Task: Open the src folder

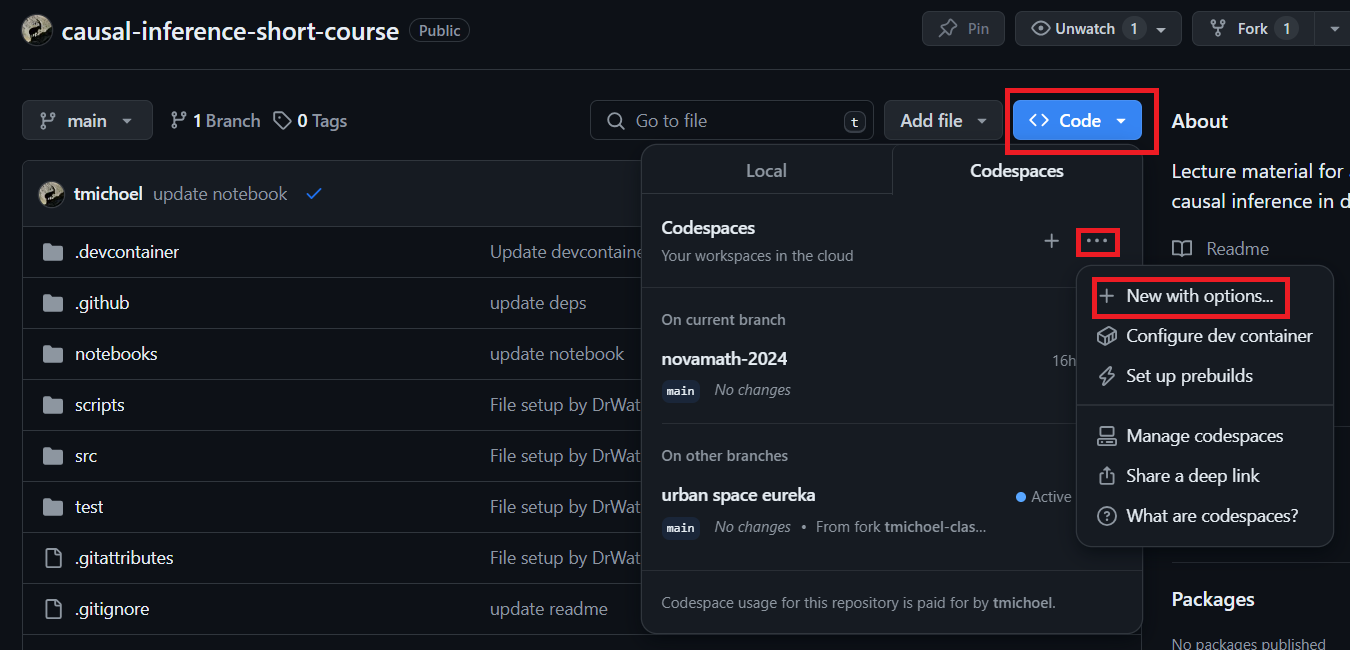Action: pos(86,456)
